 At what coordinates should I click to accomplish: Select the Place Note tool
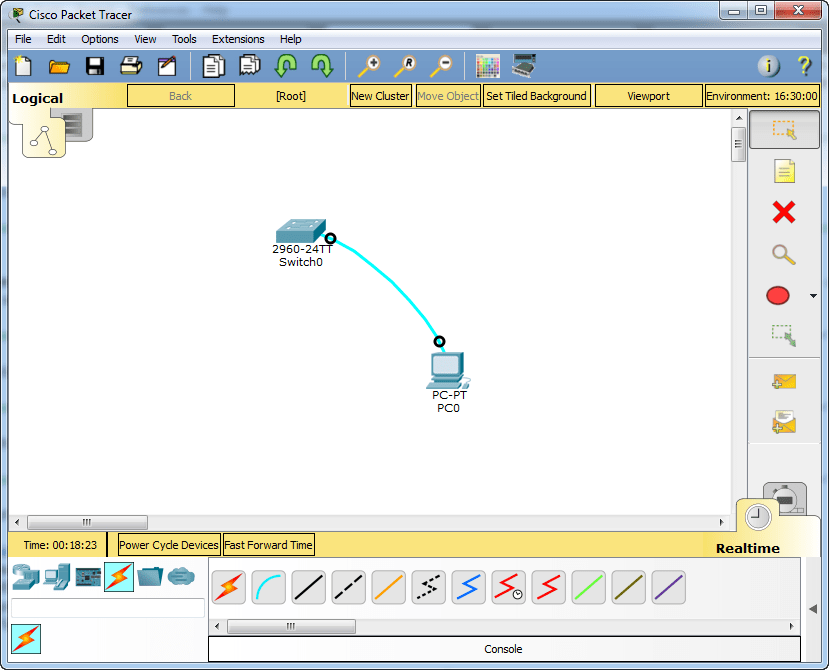[x=785, y=171]
